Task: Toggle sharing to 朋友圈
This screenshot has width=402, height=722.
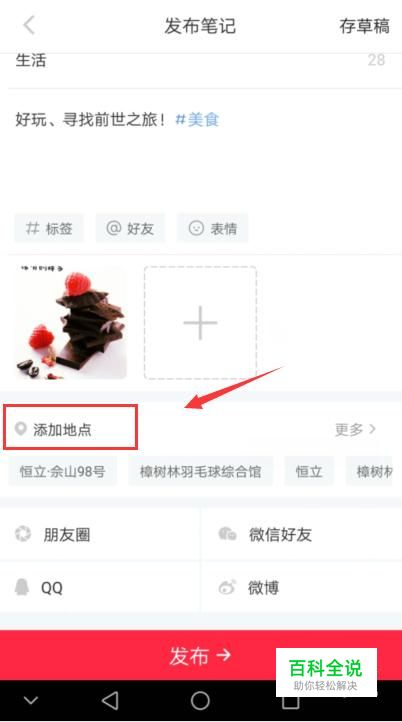Action: (x=100, y=534)
